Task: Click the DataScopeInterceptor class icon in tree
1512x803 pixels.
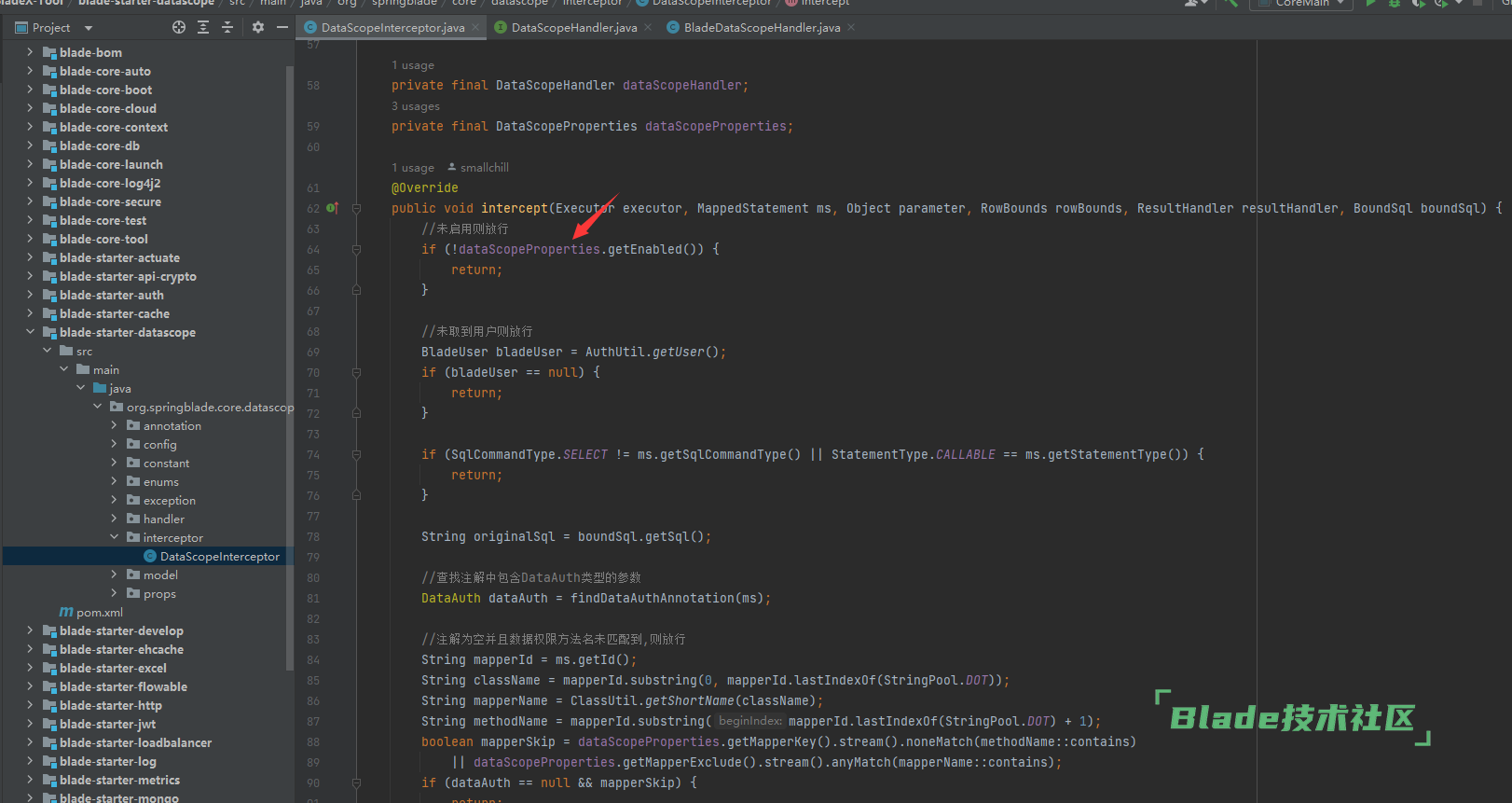Action: point(150,557)
